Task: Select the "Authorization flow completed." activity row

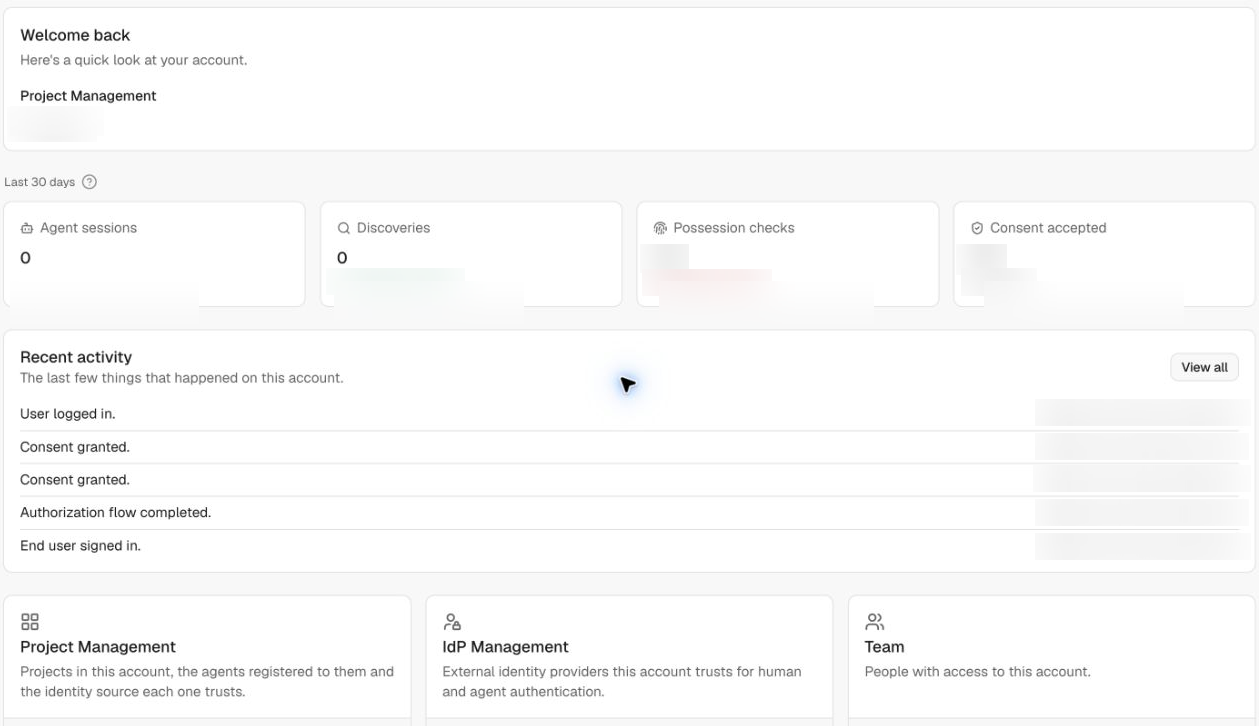Action: click(629, 513)
